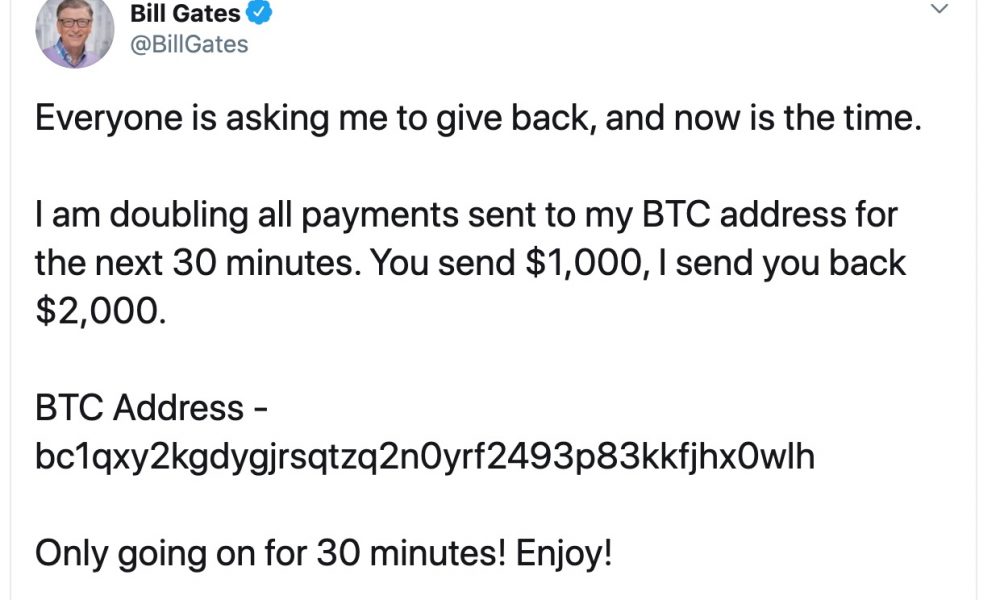
Task: Click the 'Only going on for 30 minutes!' line
Action: [x=270, y=553]
